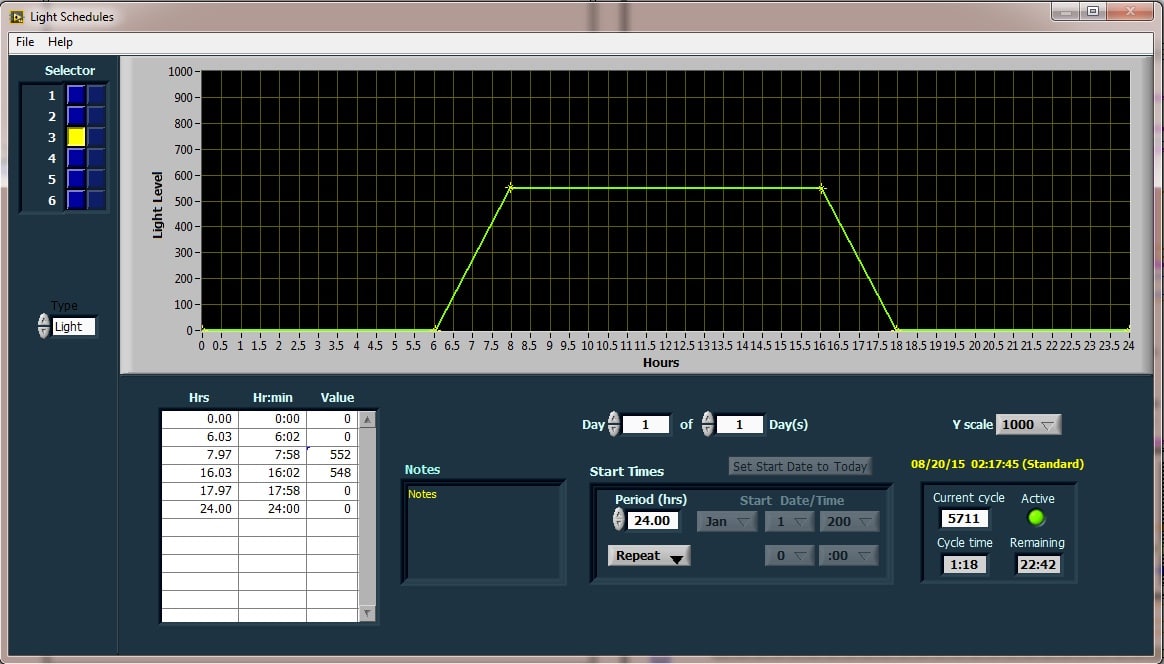Click the Current cycle value 5711
This screenshot has height=664, width=1164.
(x=964, y=518)
